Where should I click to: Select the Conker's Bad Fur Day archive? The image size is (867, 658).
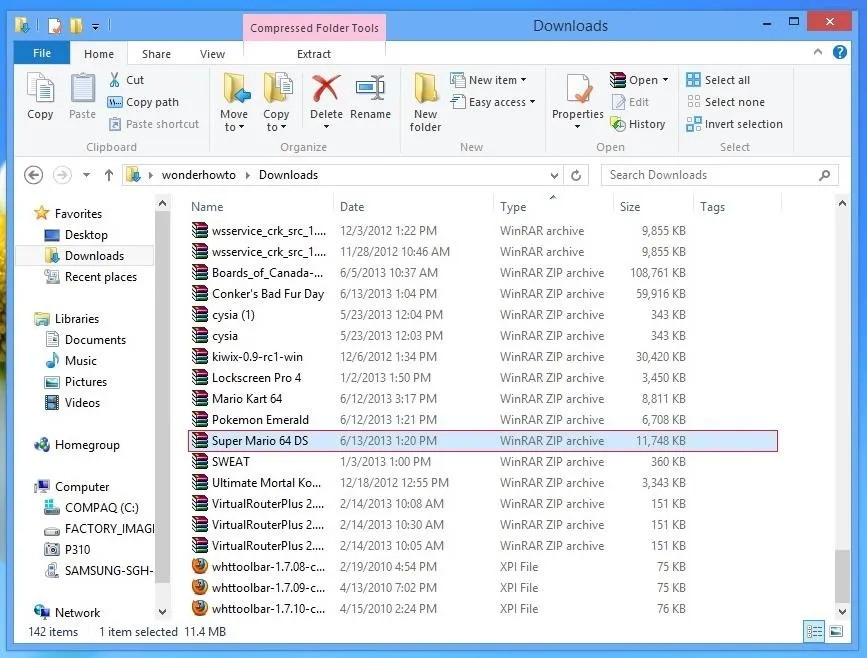tap(483, 294)
